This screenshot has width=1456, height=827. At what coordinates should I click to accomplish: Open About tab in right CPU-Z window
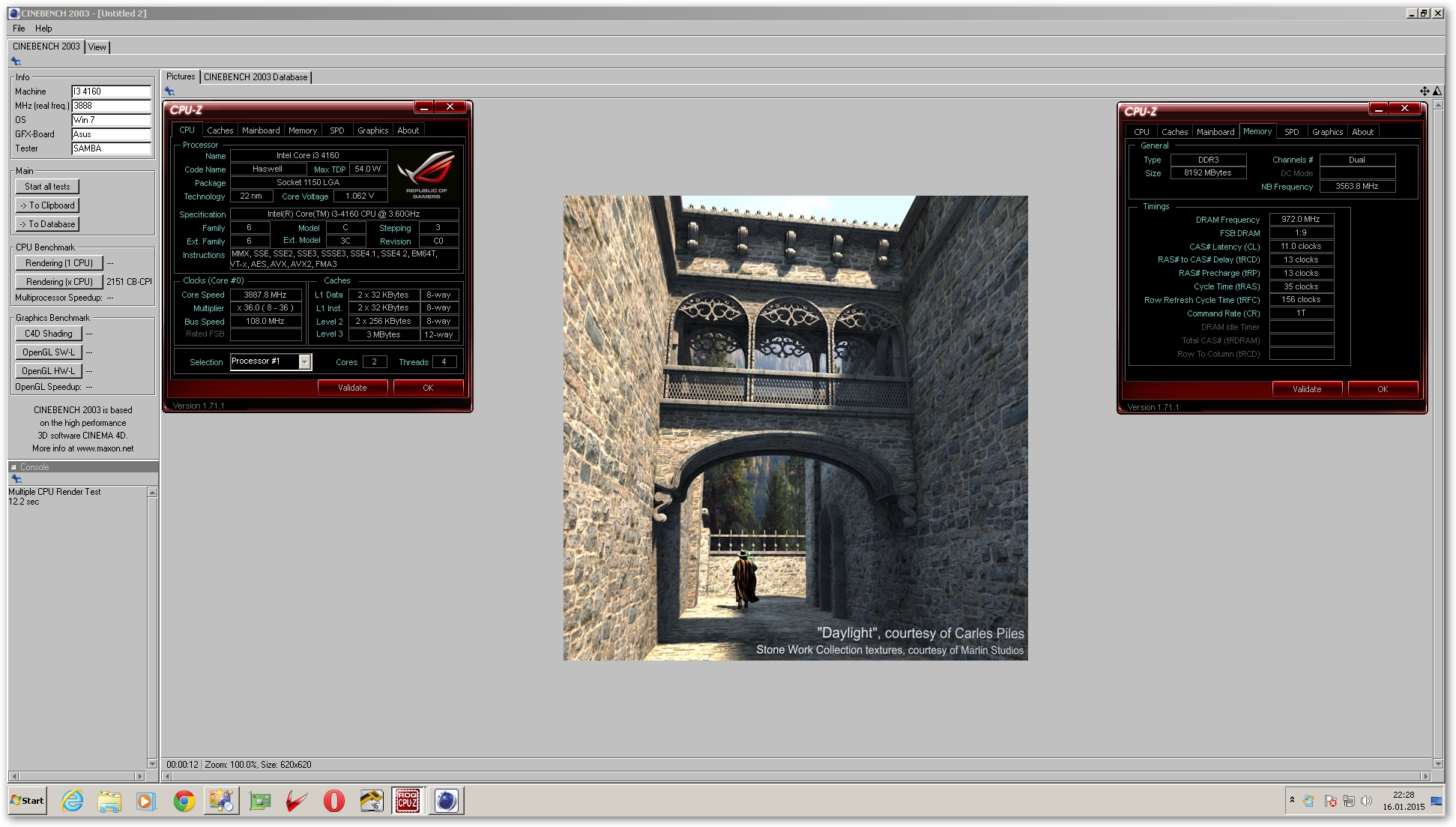(x=1363, y=132)
